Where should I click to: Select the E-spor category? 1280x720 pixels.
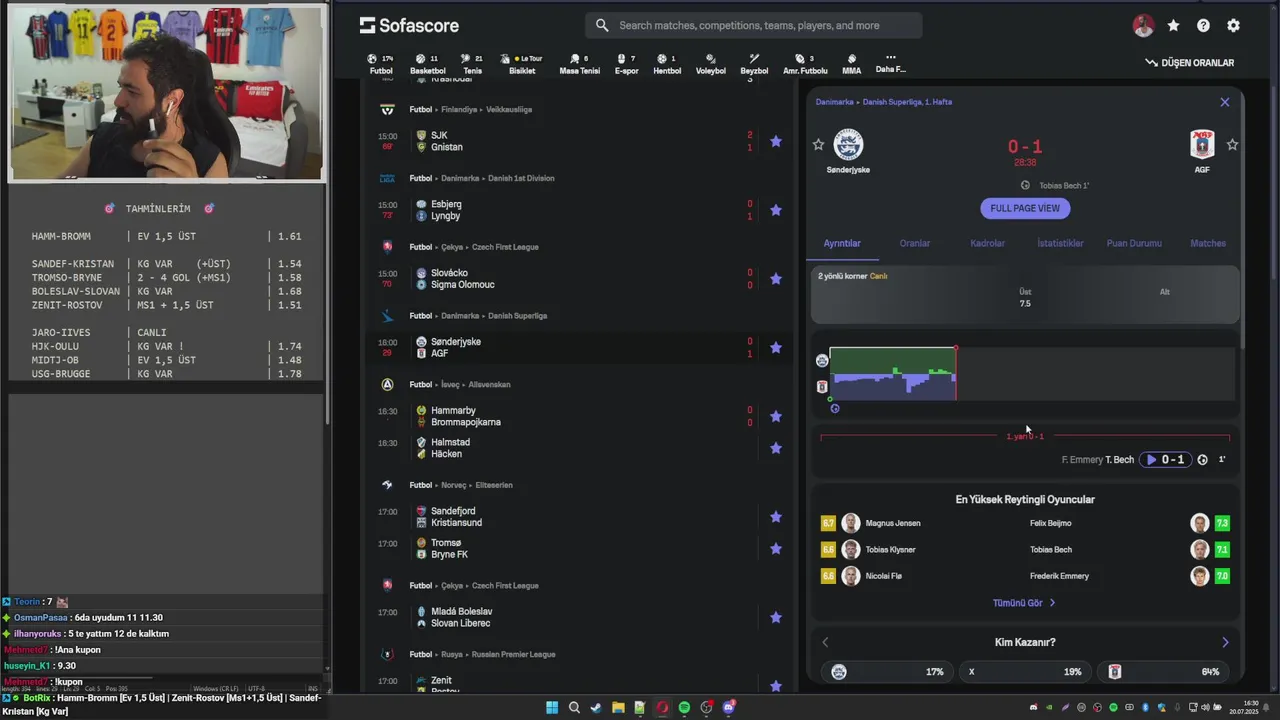pos(626,64)
